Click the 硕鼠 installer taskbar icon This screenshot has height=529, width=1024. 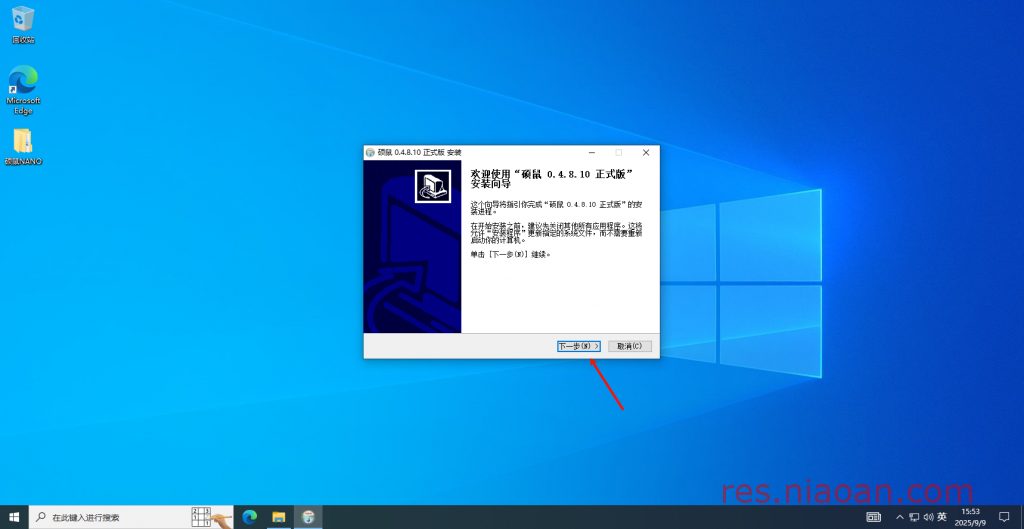308,517
